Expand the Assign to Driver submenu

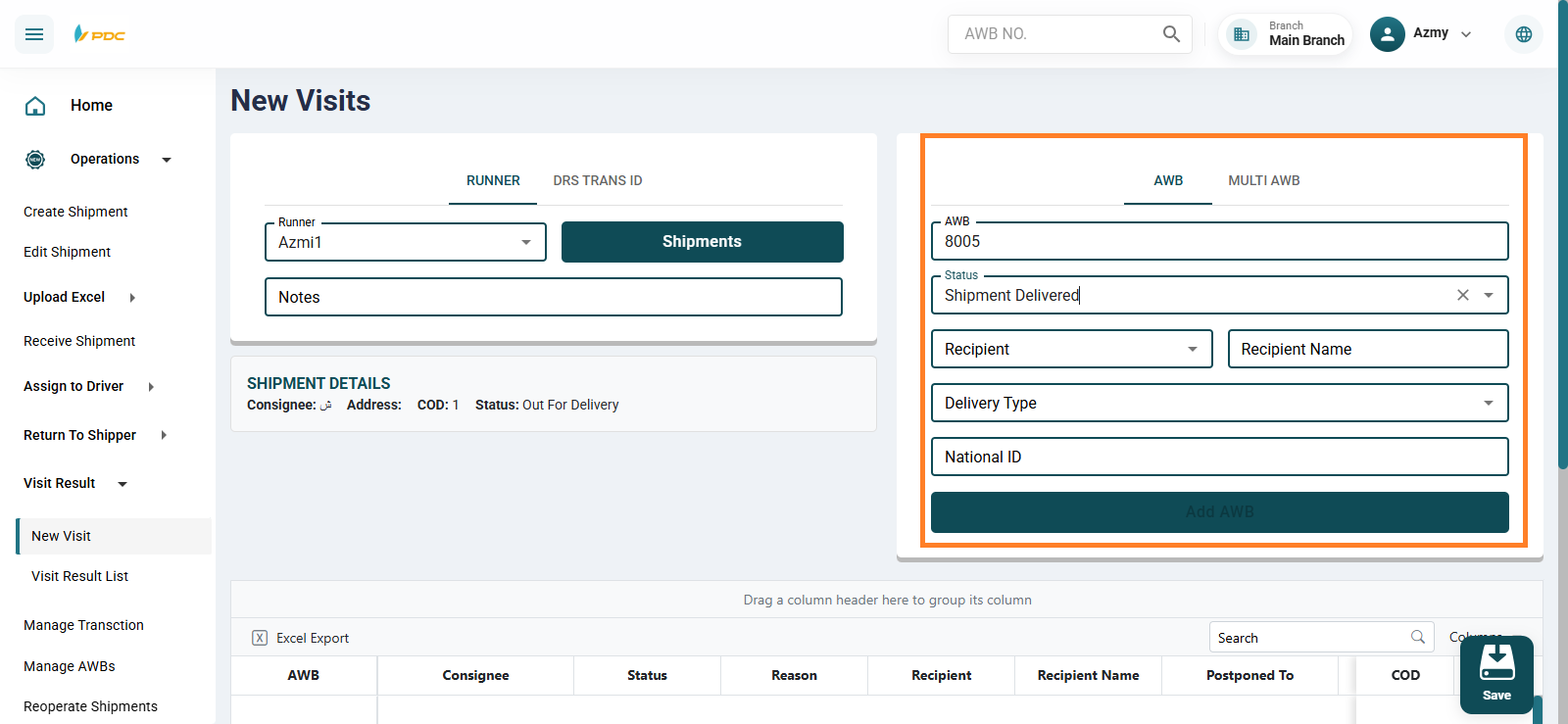(151, 387)
